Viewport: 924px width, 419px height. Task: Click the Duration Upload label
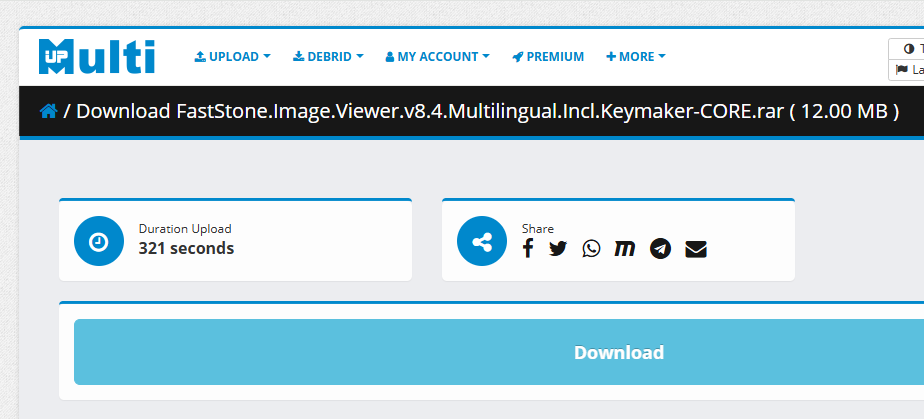click(x=185, y=229)
